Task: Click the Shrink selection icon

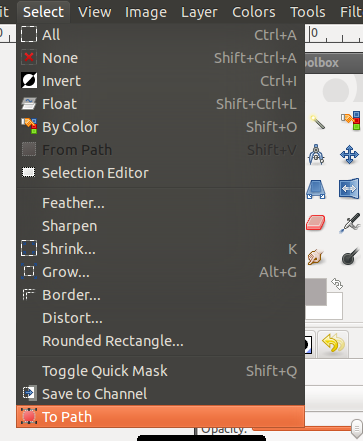Action: click(x=29, y=248)
